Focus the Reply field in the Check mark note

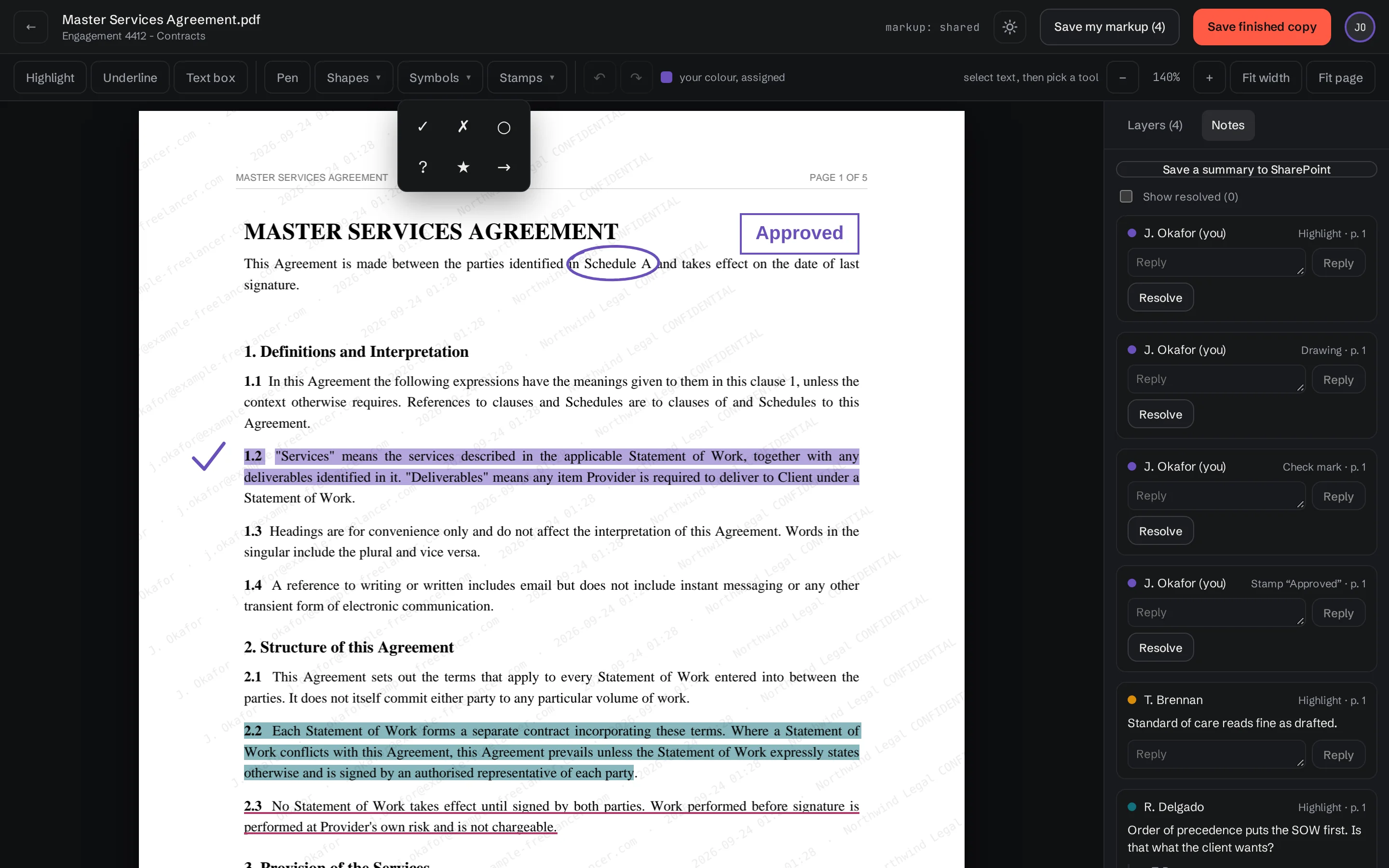click(x=1216, y=495)
